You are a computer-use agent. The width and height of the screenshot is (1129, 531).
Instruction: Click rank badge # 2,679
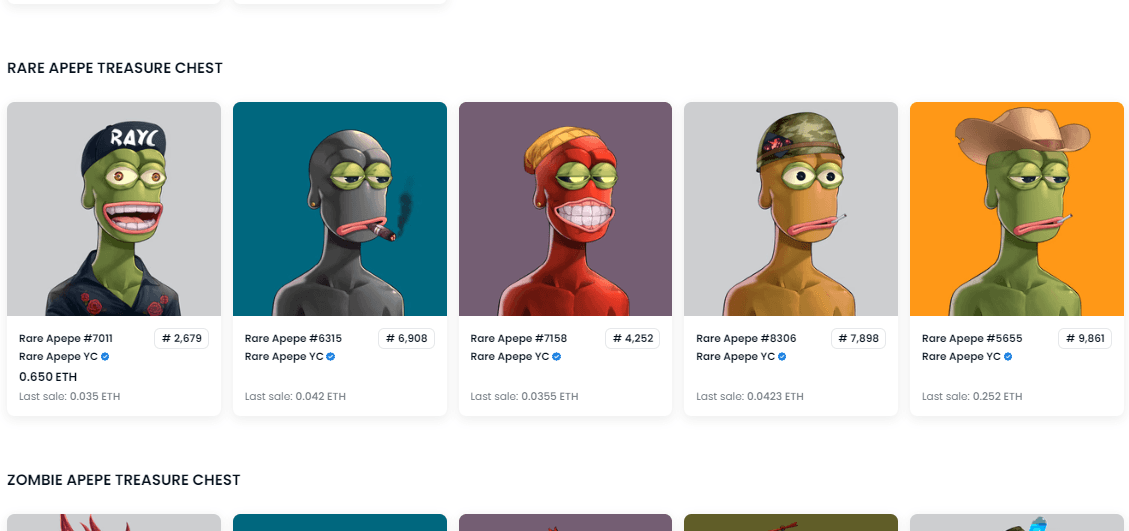[x=181, y=339]
